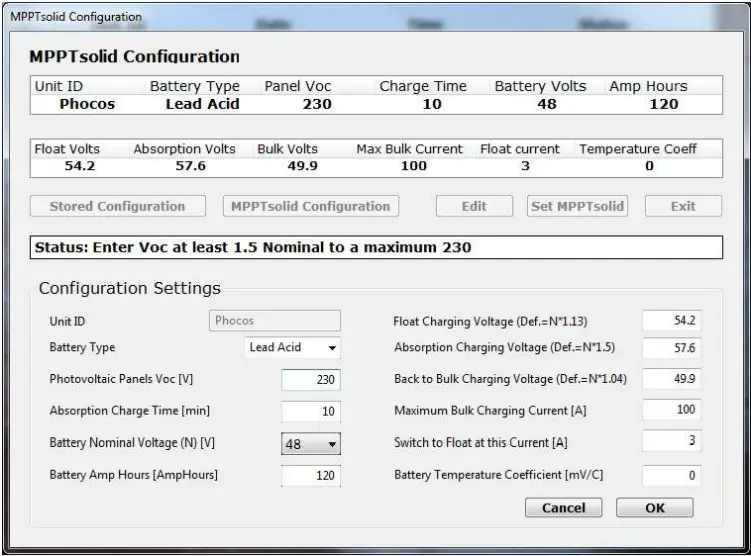Click the Exit button
751x556 pixels.
(683, 206)
